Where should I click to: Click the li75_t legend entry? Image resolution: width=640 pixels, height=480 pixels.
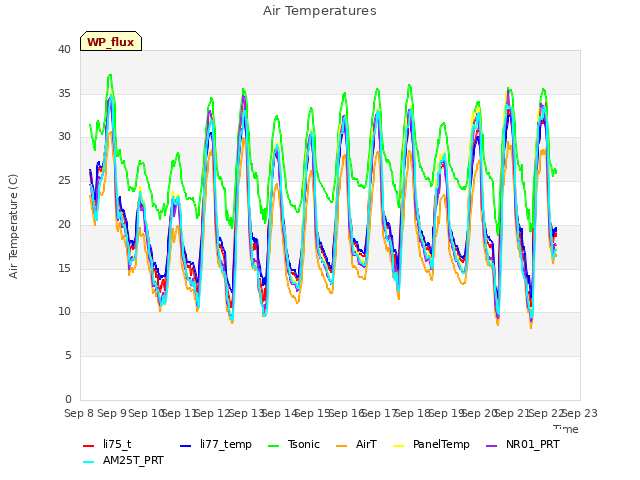pos(107,444)
